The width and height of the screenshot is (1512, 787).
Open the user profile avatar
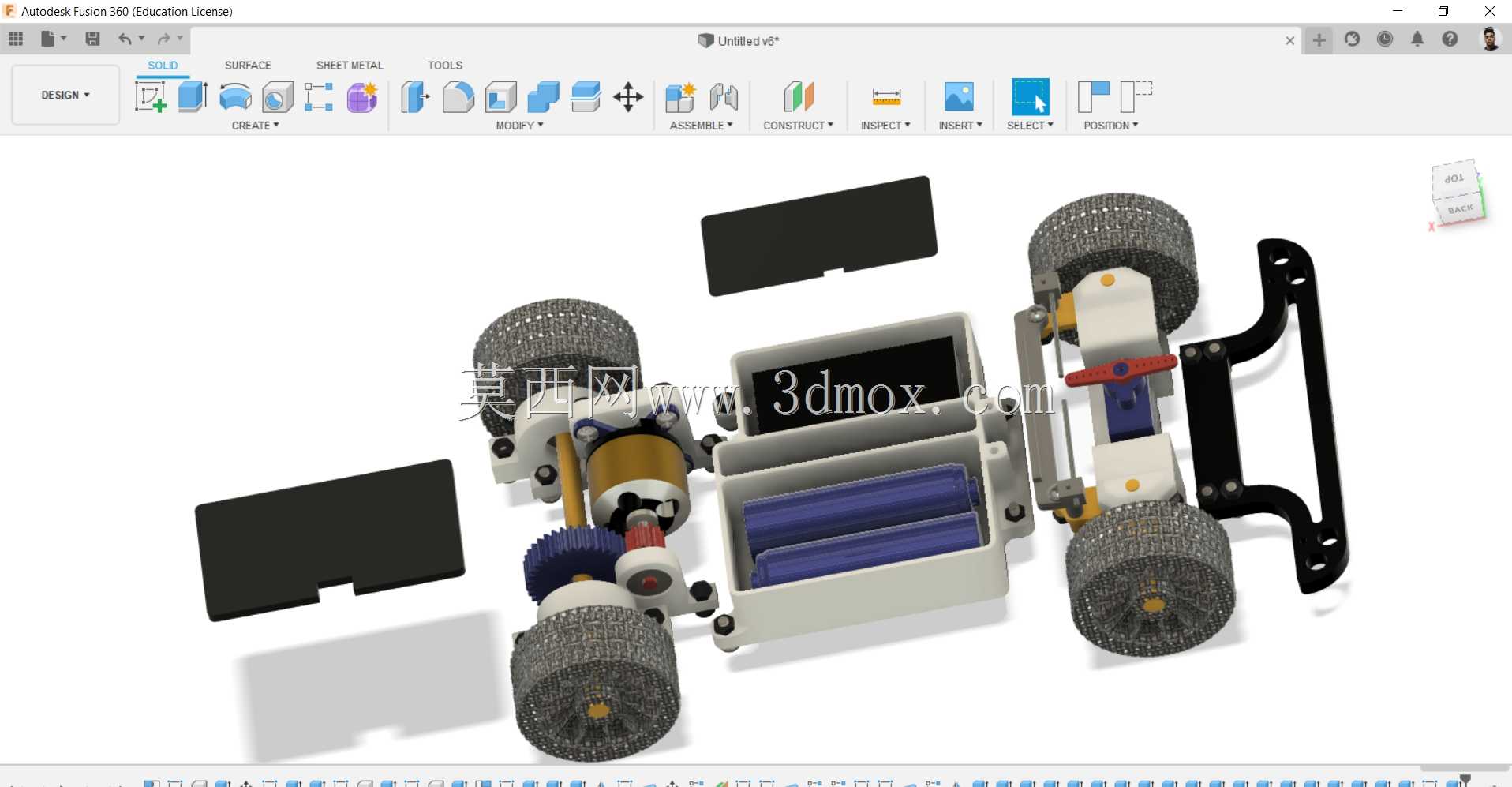(x=1490, y=39)
